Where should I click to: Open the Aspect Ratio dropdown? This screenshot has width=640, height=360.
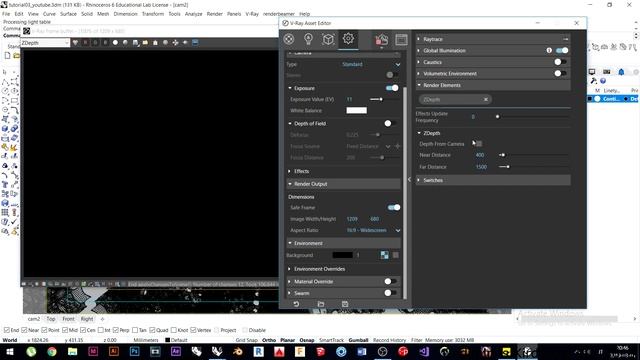(373, 230)
